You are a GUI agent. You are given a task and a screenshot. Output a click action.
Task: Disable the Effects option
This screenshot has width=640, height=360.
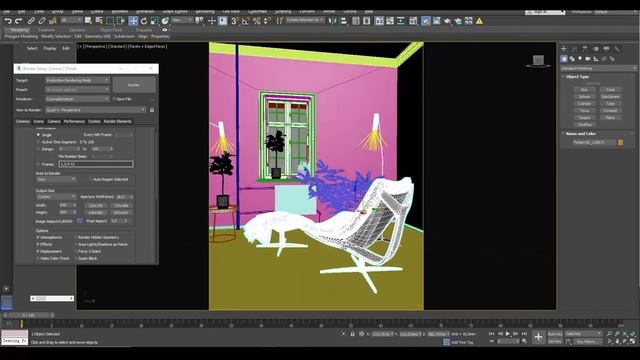[x=38, y=244]
